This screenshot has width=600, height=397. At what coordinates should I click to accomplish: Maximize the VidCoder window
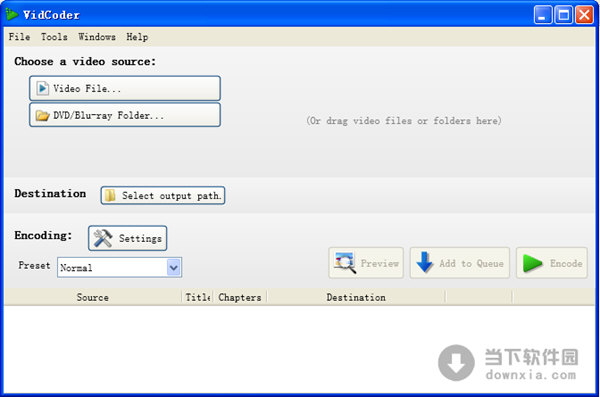pos(563,15)
